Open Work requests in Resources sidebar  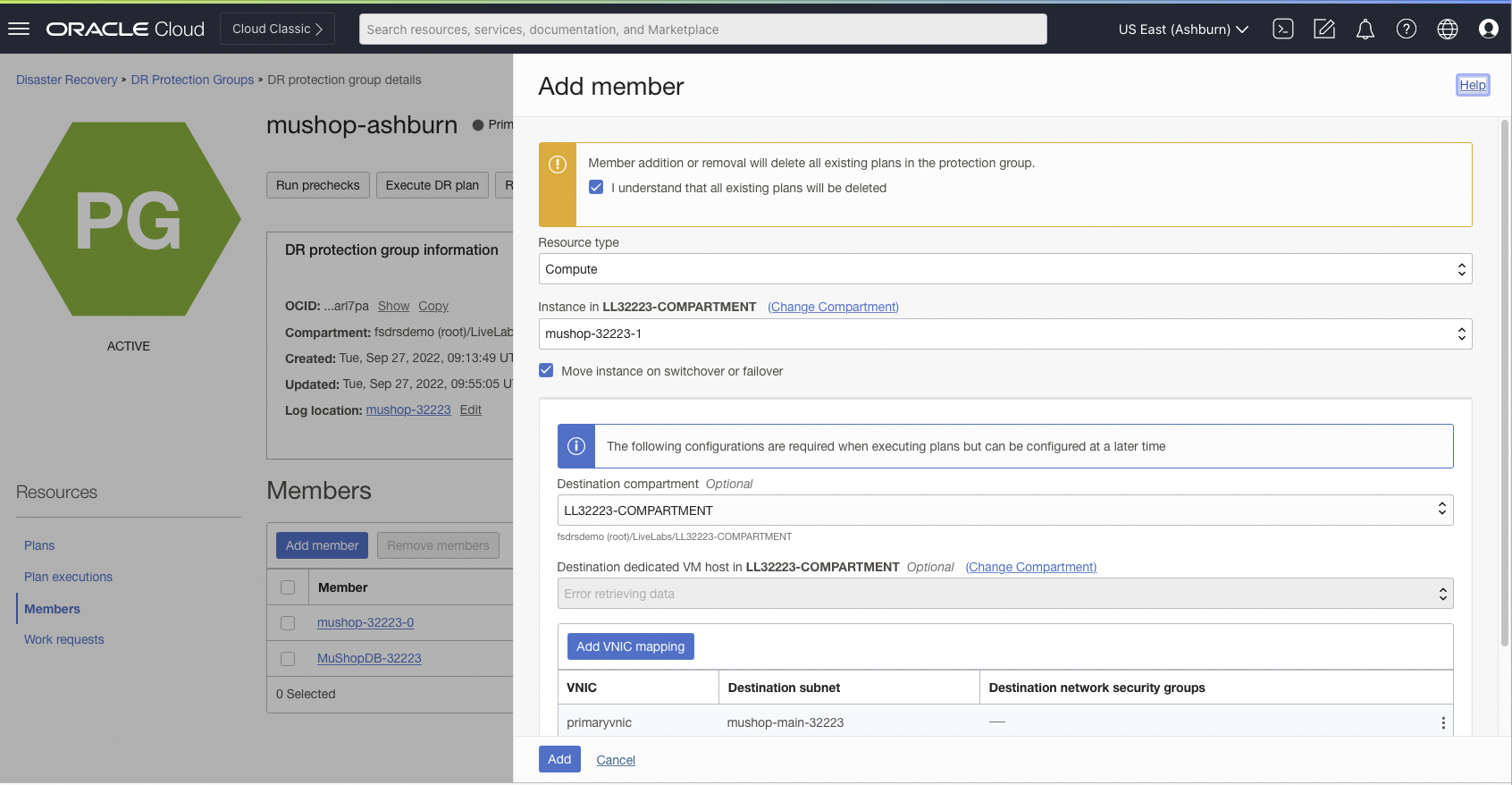[x=63, y=639]
